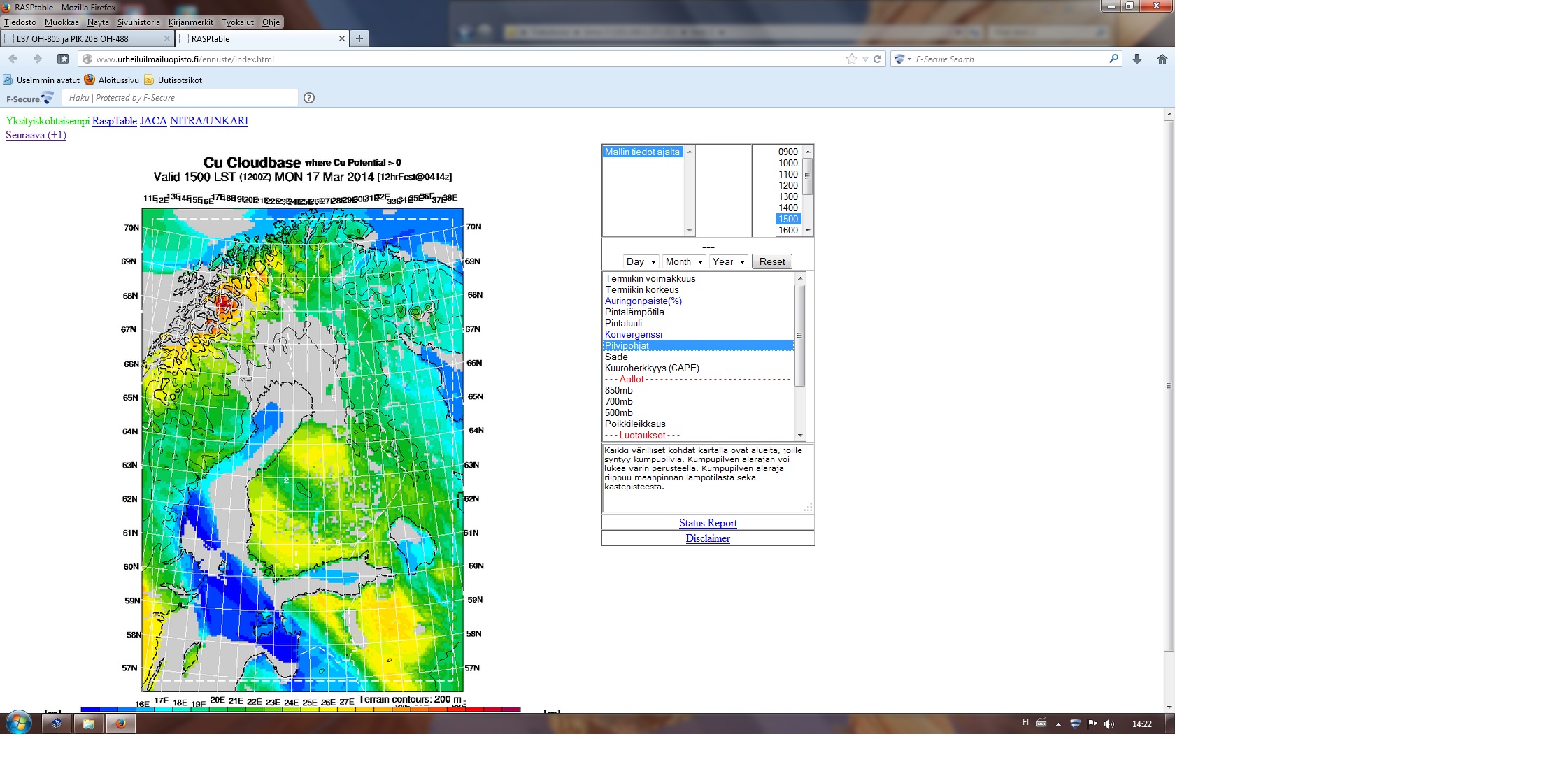Click the F-Secure help question mark icon
Screen dimensions: 1568x769
(309, 98)
